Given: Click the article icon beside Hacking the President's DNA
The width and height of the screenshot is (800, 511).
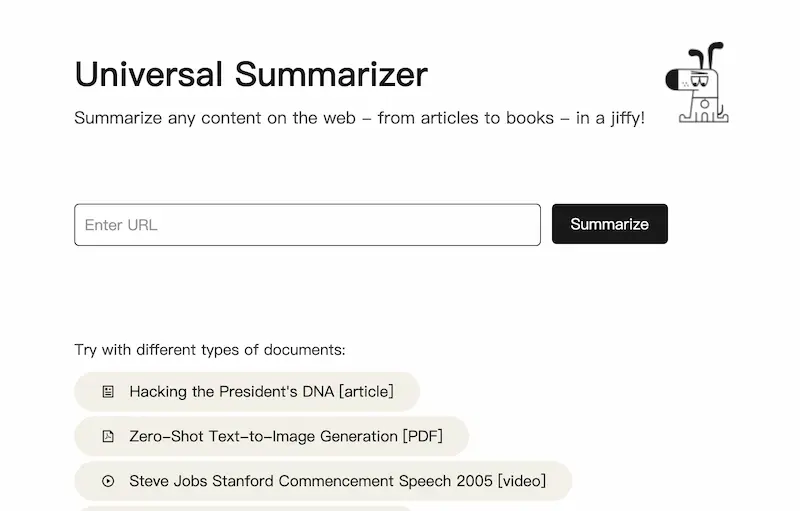Looking at the screenshot, I should (x=108, y=392).
